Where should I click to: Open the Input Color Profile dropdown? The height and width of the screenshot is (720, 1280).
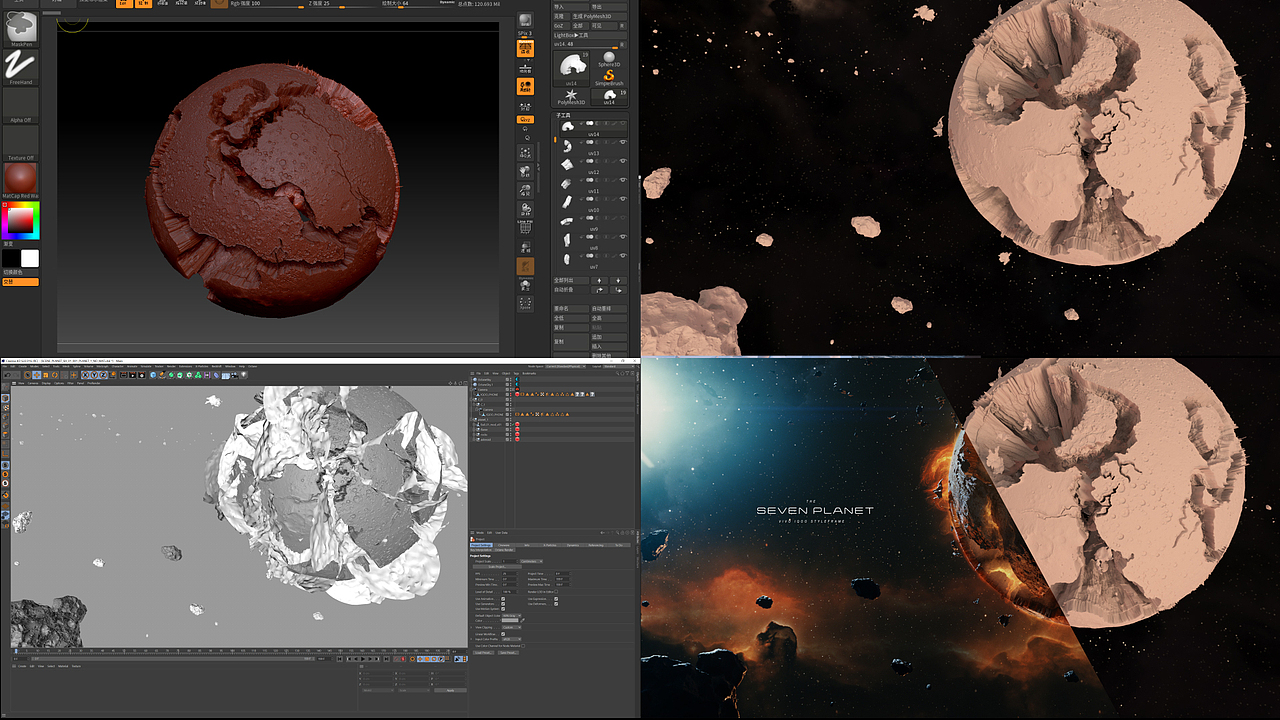[x=512, y=639]
